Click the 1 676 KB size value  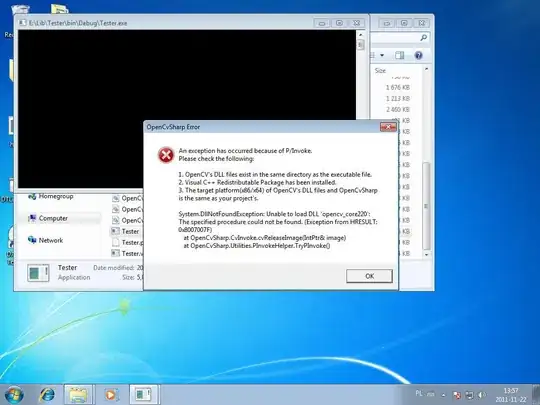397,87
